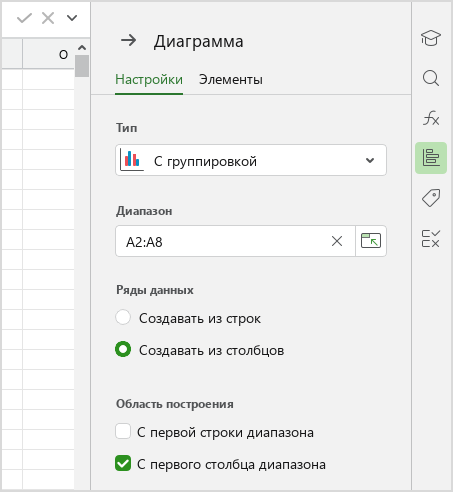
Task: Select Создавать из строк radio option
Action: (x=123, y=317)
